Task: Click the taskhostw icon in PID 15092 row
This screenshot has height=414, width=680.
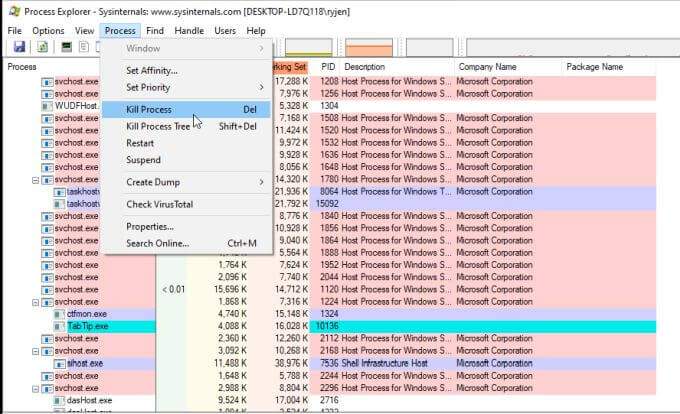Action: [59, 204]
